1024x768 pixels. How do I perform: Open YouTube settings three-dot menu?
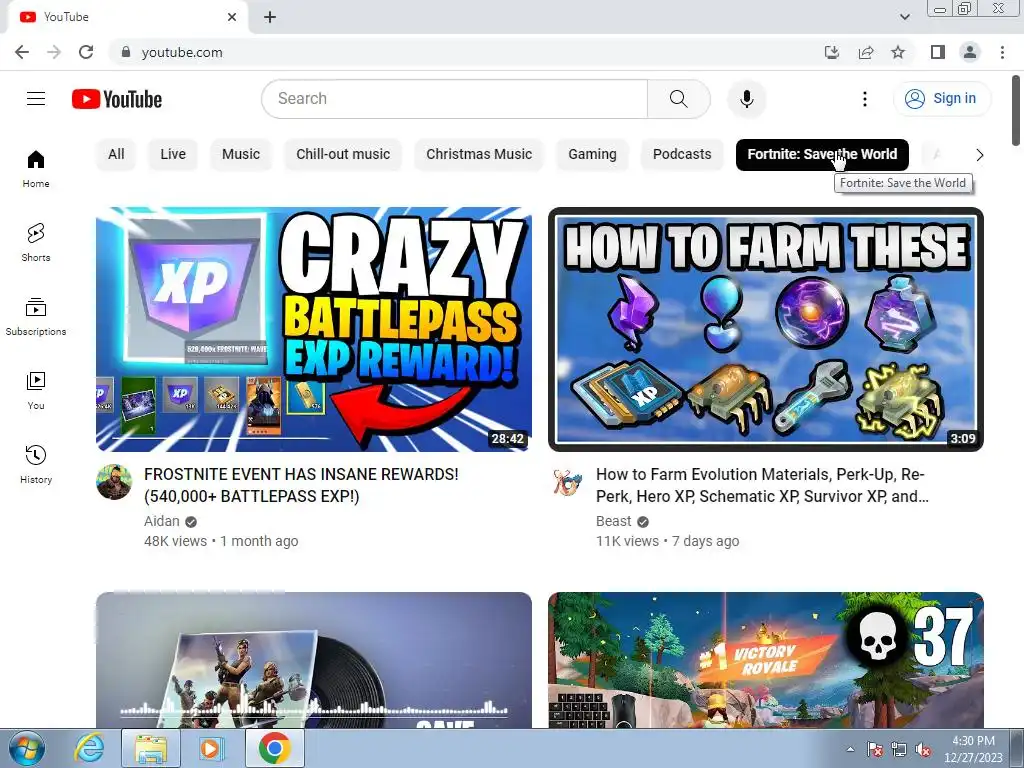click(x=865, y=99)
